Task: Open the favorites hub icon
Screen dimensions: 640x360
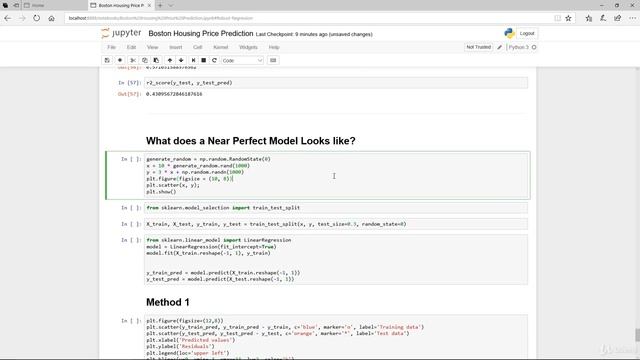Action: [x=589, y=18]
